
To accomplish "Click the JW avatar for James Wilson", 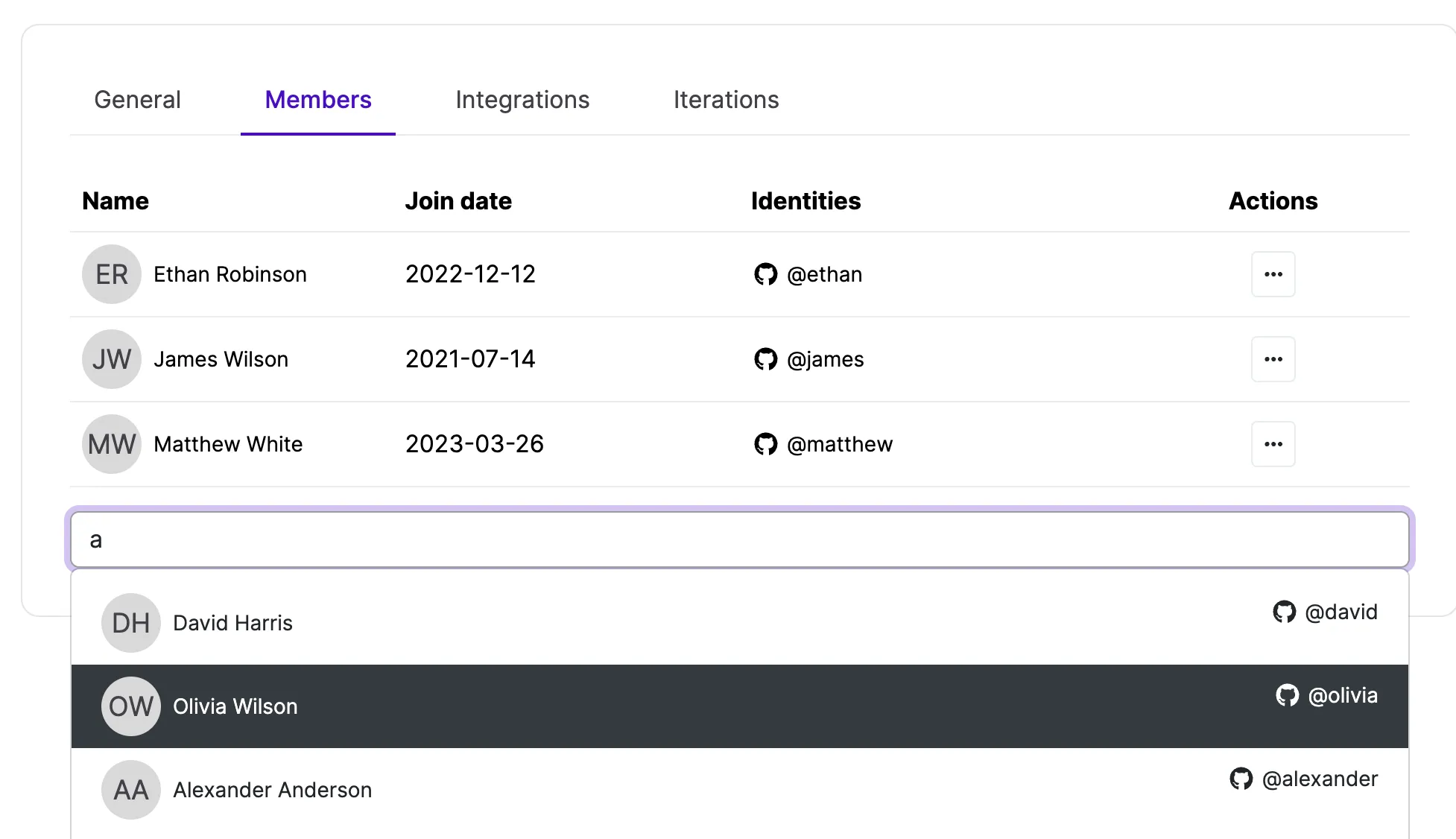I will [112, 359].
